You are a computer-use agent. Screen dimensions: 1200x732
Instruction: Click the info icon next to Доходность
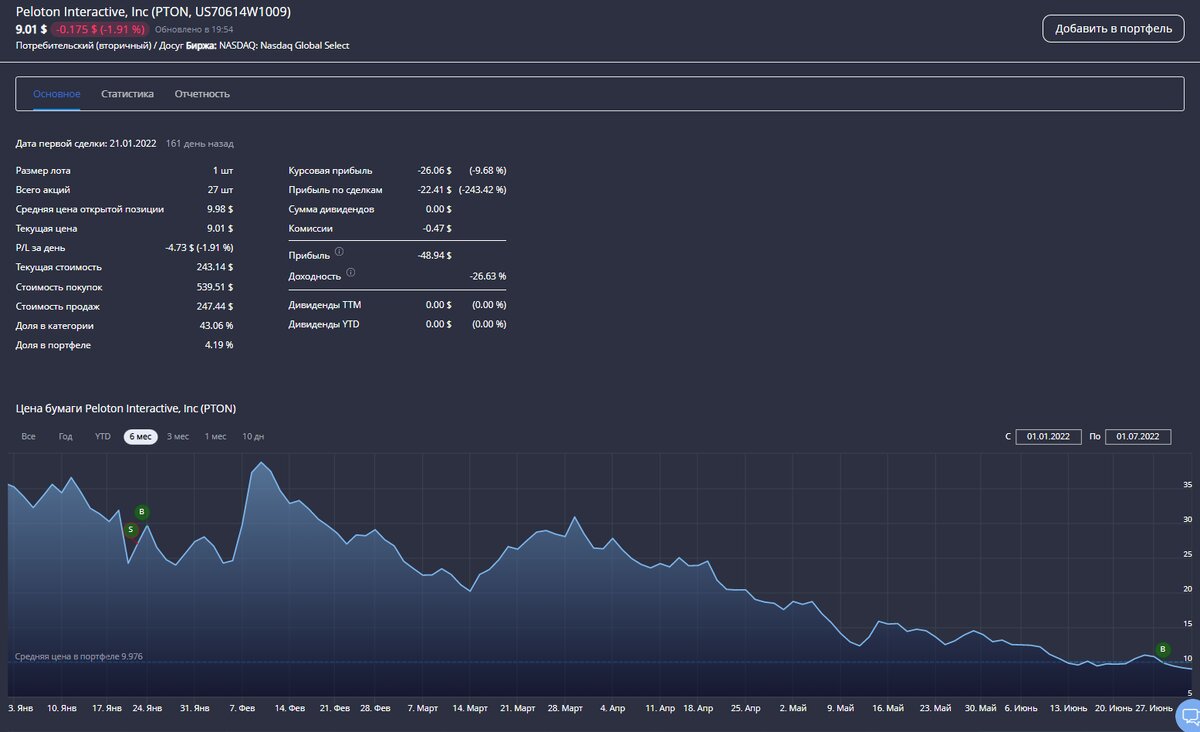pos(351,272)
